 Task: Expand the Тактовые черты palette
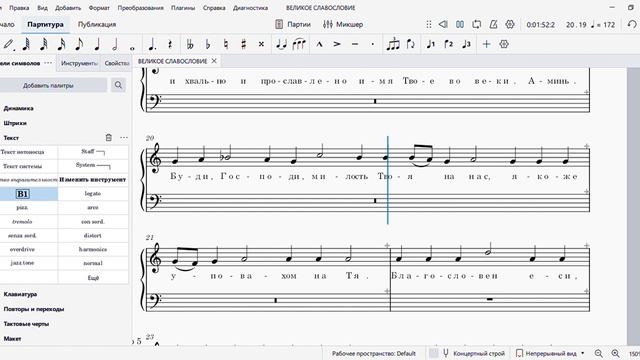point(26,324)
